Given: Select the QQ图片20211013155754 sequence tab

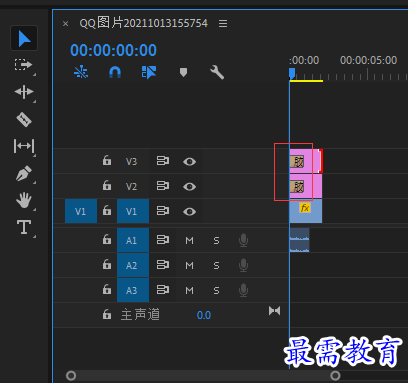Looking at the screenshot, I should (143, 23).
